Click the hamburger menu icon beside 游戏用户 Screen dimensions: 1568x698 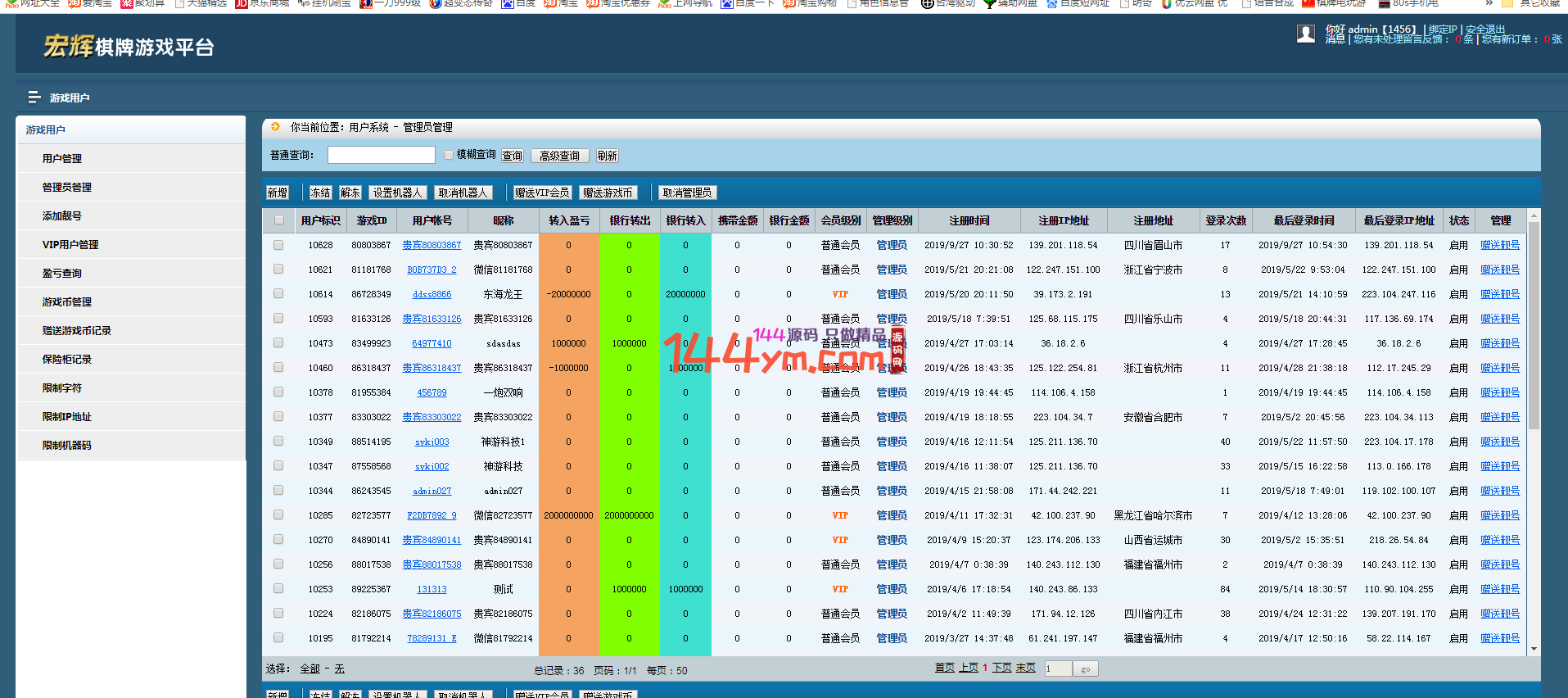click(x=34, y=97)
